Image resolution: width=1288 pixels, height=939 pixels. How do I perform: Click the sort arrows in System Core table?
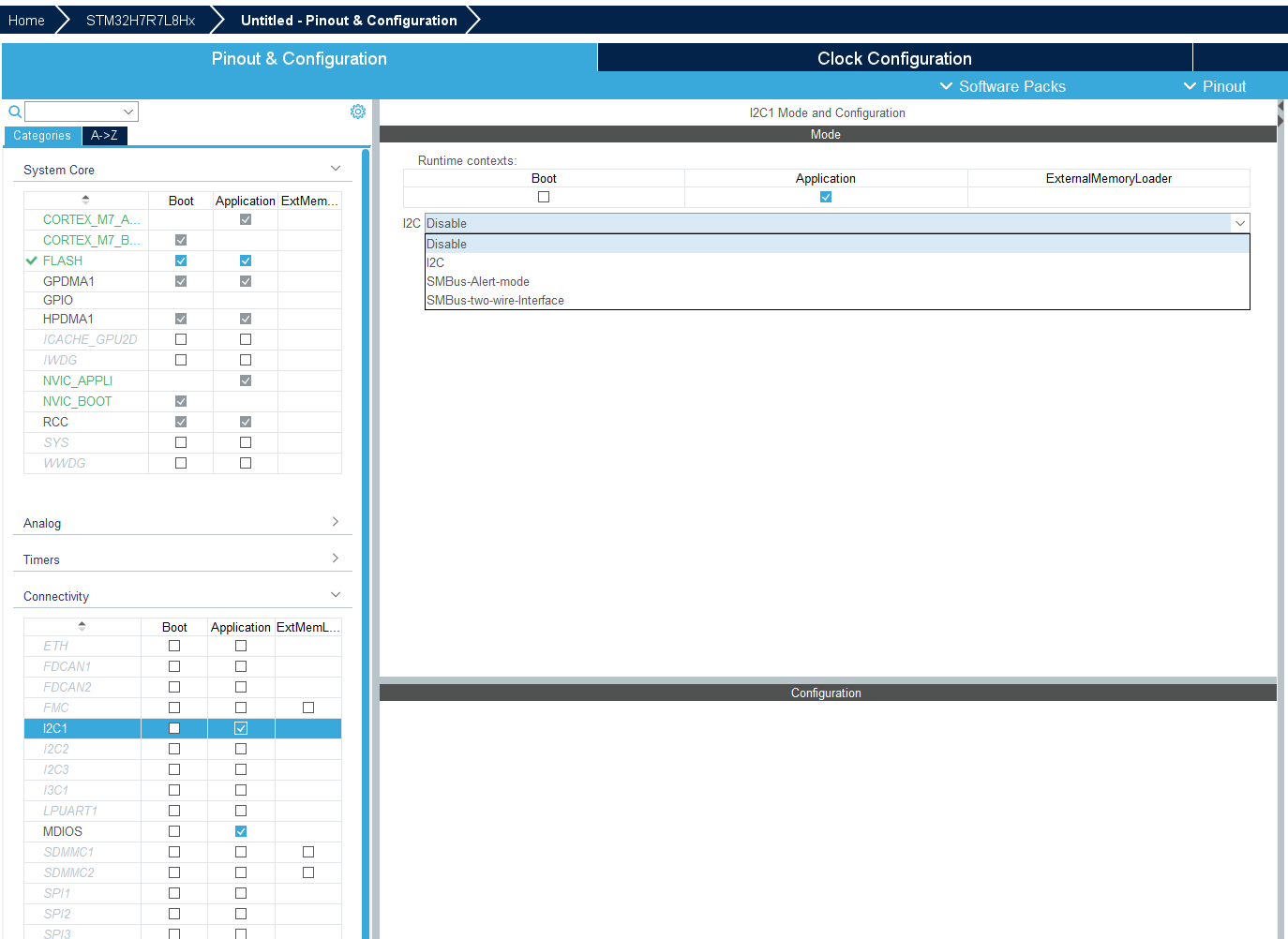click(85, 200)
